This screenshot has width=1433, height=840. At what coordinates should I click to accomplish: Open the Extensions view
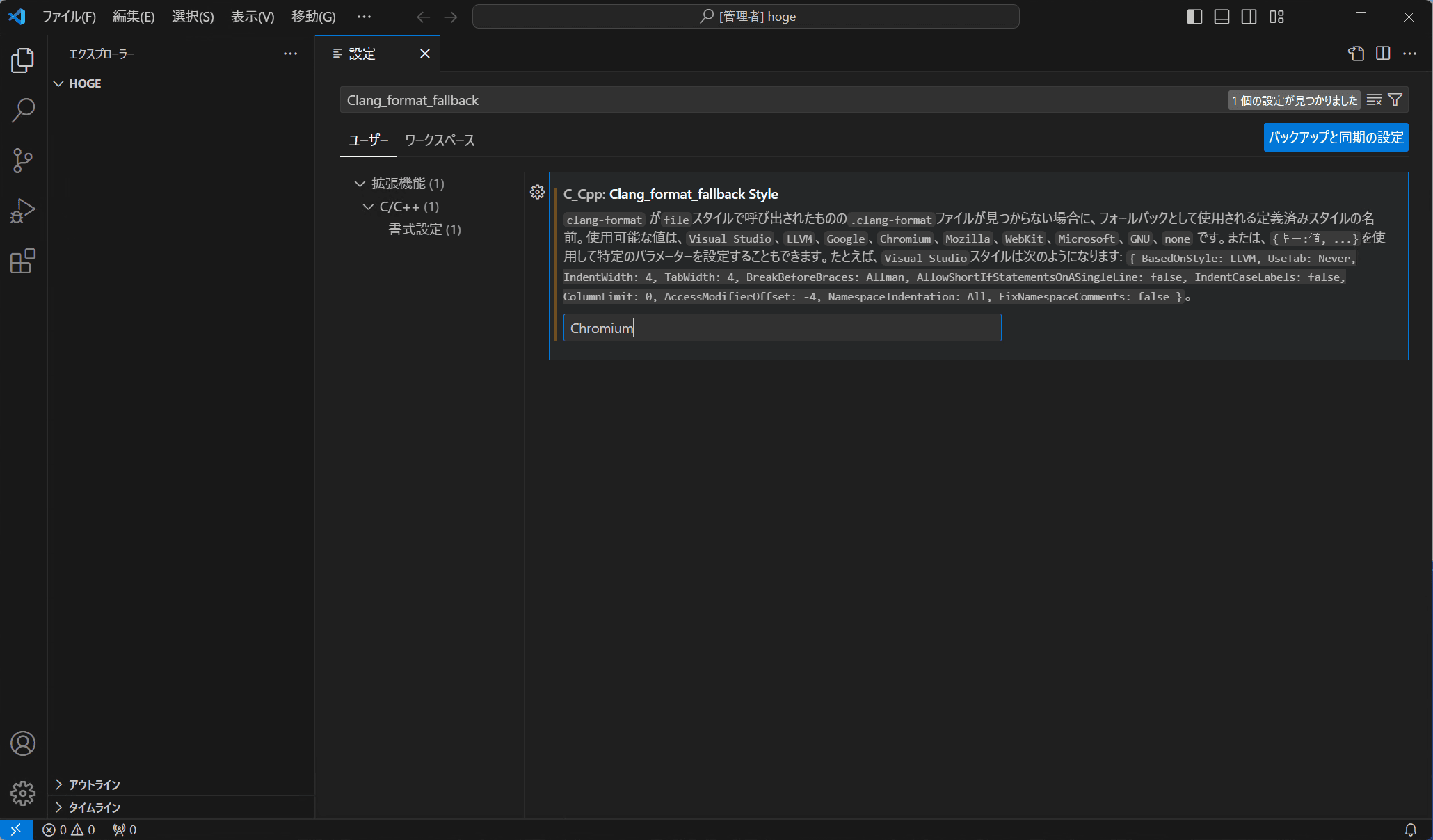[23, 261]
